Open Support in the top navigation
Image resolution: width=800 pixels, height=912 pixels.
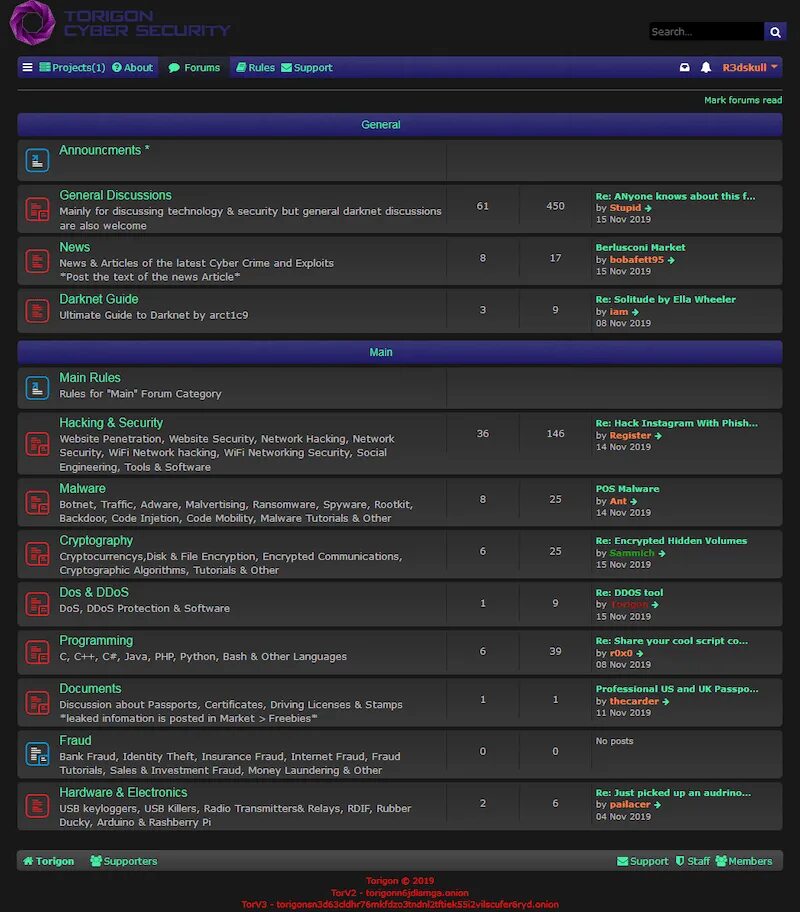(307, 67)
